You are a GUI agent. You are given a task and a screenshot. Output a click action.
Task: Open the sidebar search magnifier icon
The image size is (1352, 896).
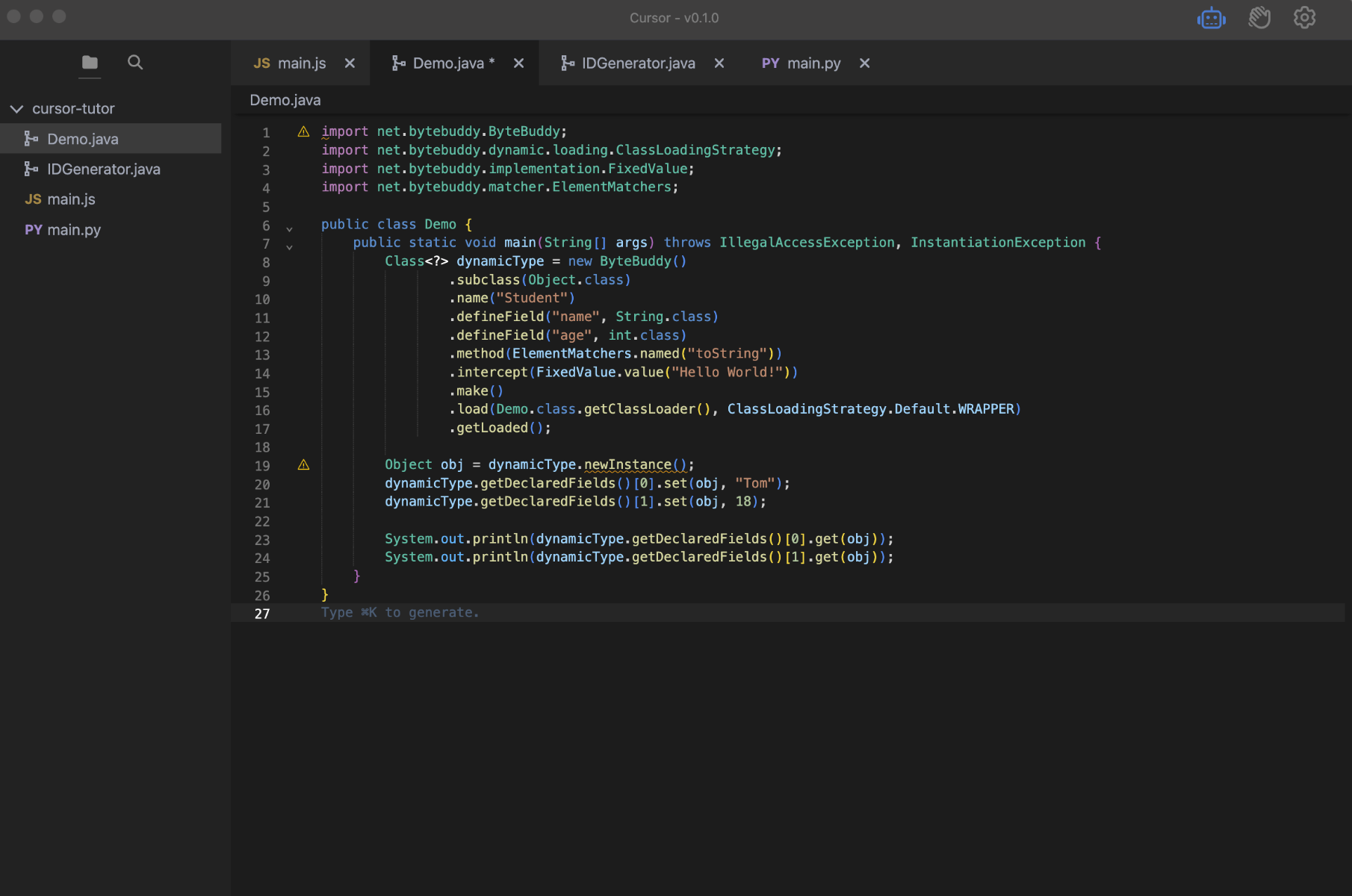pos(135,63)
